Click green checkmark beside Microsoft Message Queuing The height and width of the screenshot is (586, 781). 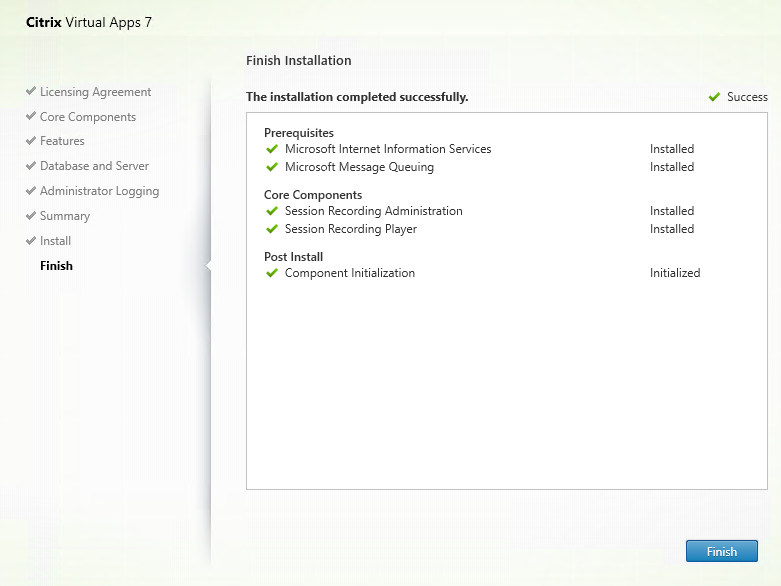click(272, 167)
